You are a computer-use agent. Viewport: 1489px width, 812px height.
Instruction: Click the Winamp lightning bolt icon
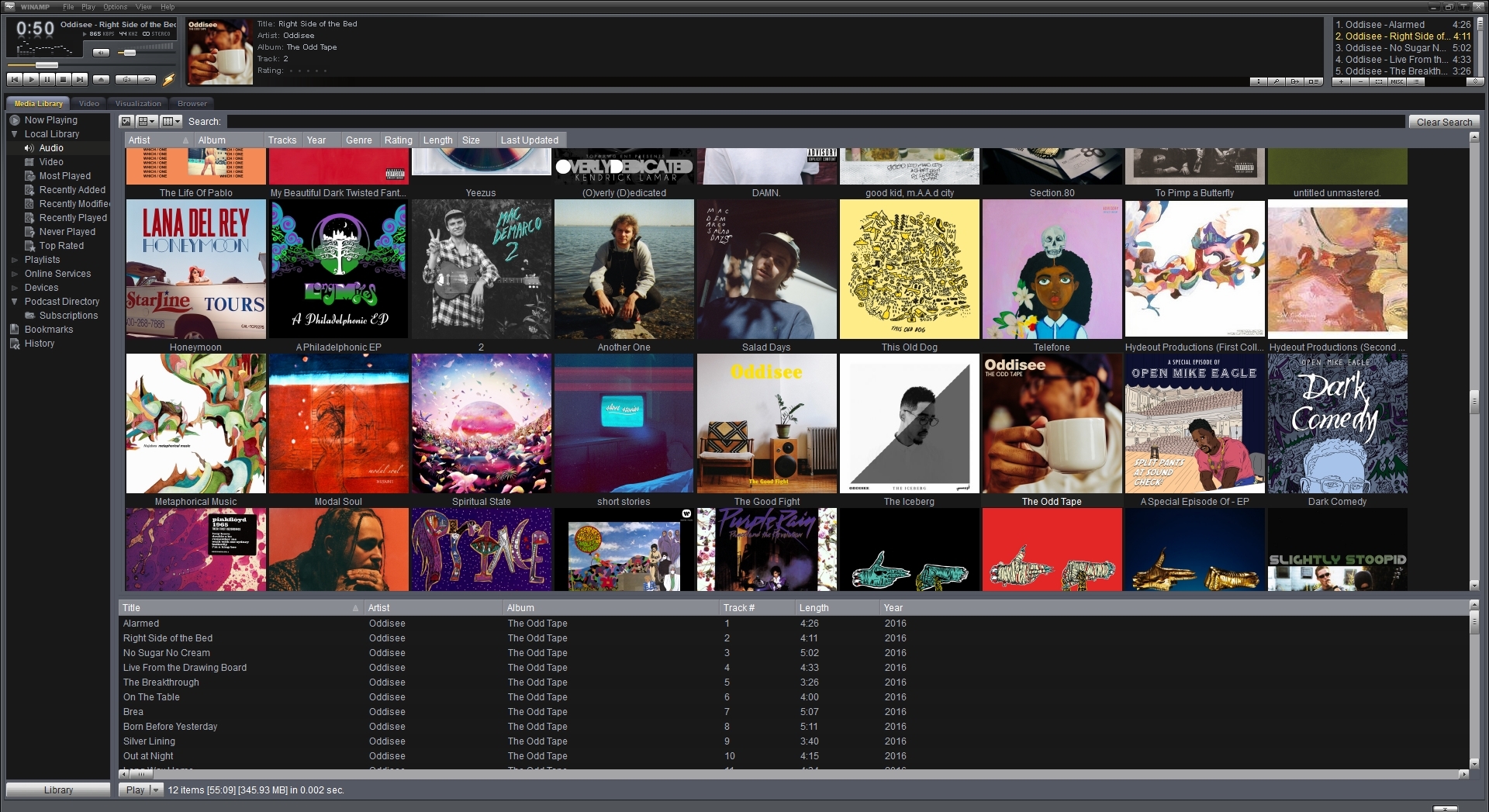tap(168, 78)
